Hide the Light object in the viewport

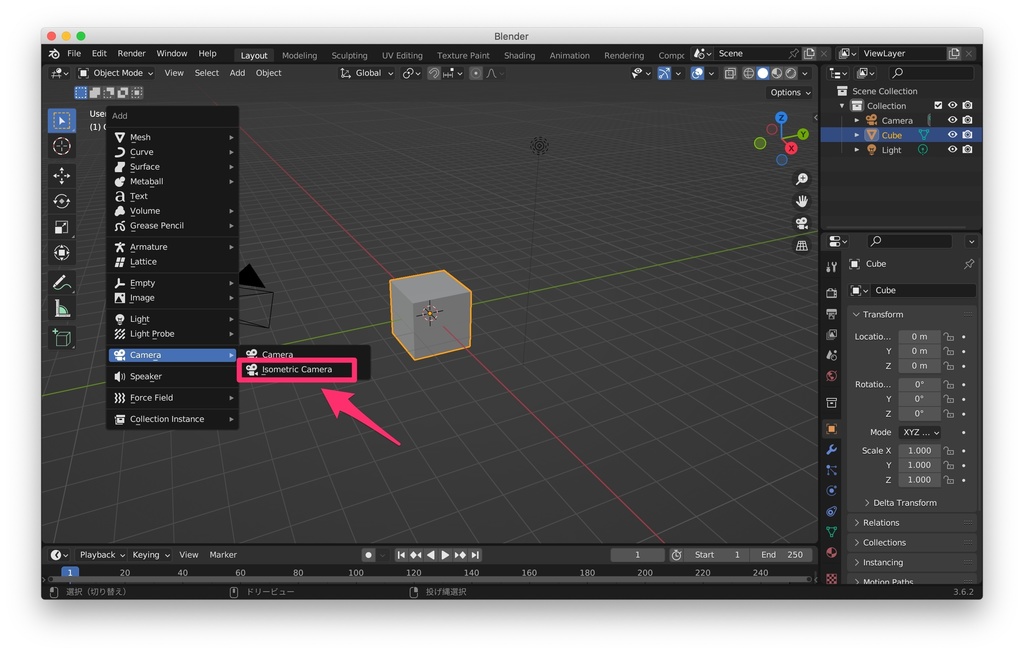(952, 148)
